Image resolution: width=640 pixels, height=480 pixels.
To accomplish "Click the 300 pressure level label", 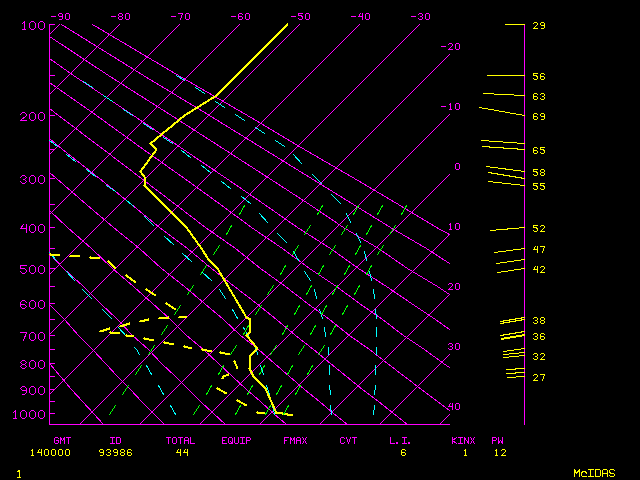I will click(x=33, y=180).
